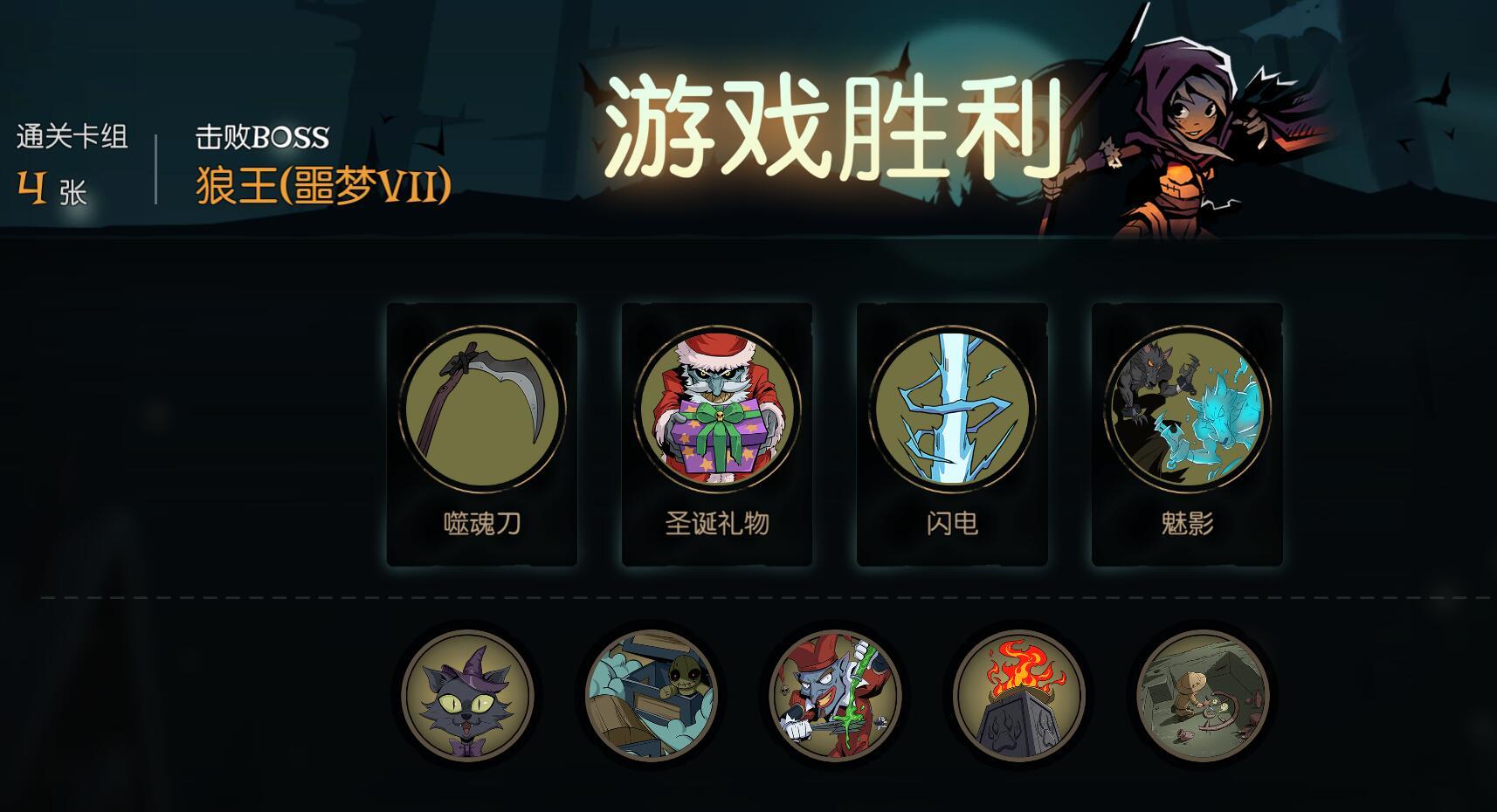Open the Santa owl gift card image
The image size is (1497, 812).
(717, 409)
